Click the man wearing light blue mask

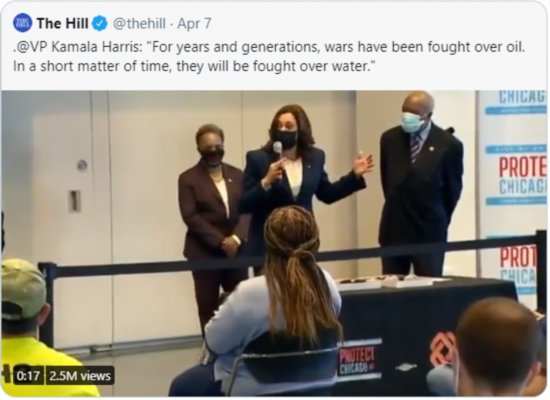click(x=421, y=182)
